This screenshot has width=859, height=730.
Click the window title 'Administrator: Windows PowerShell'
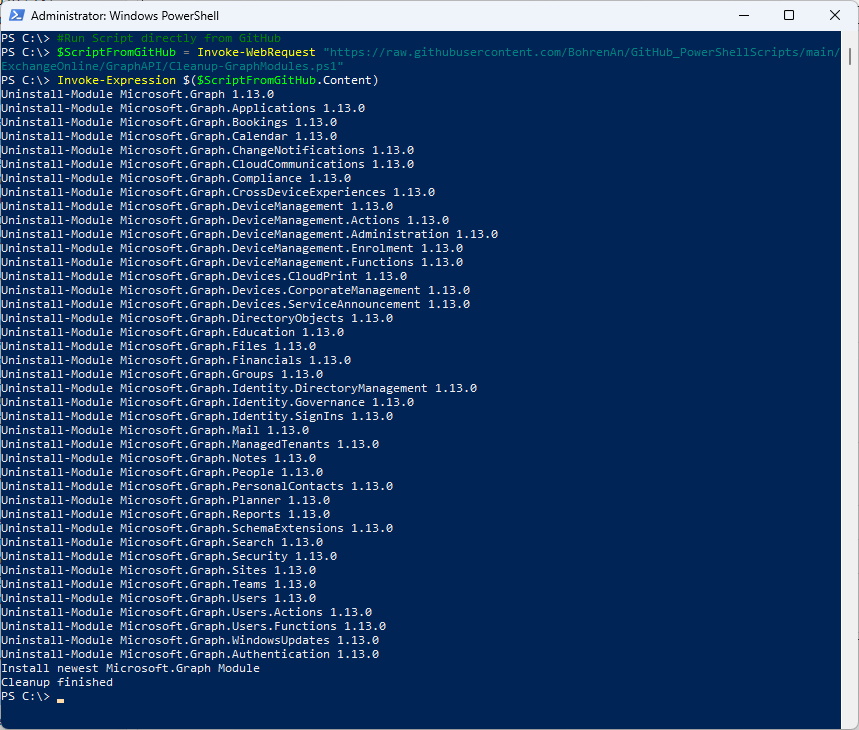tap(125, 16)
